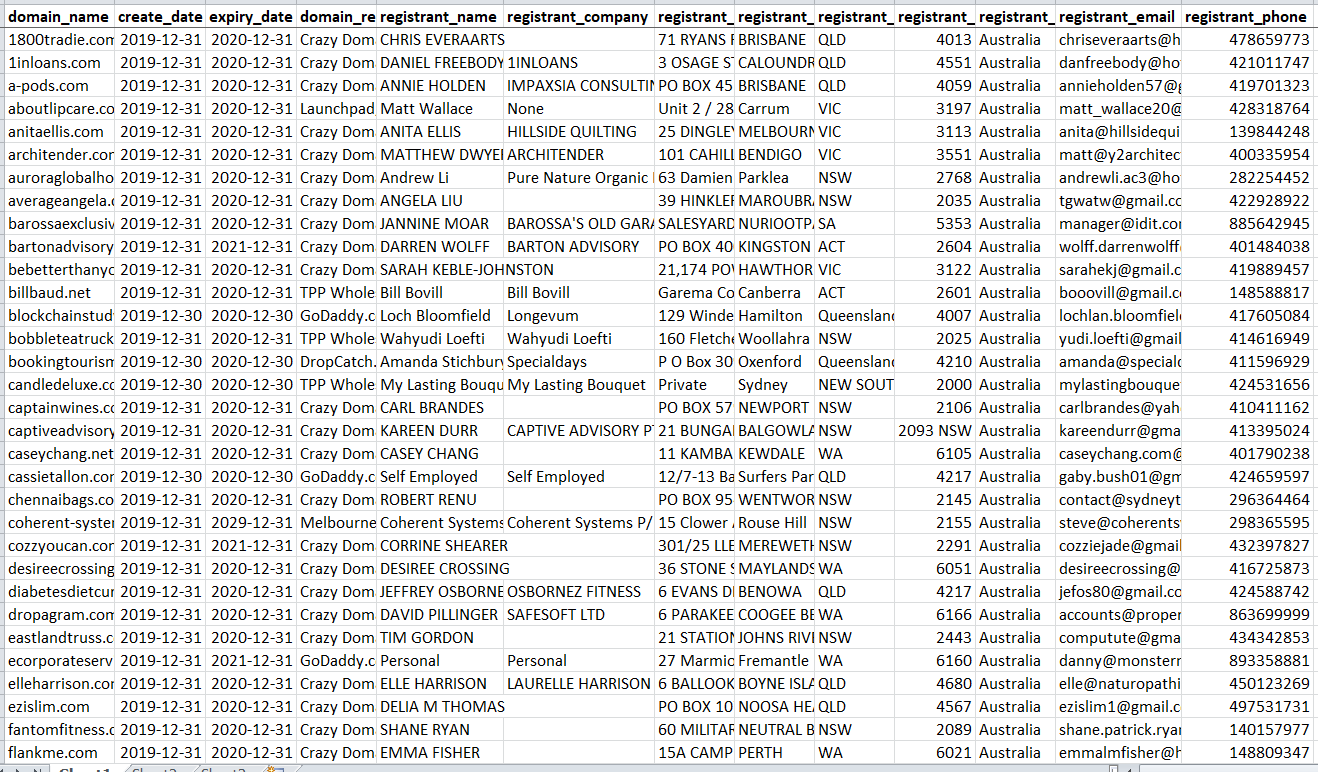
Task: Select the ROBERT RENU cell
Action: click(440, 500)
